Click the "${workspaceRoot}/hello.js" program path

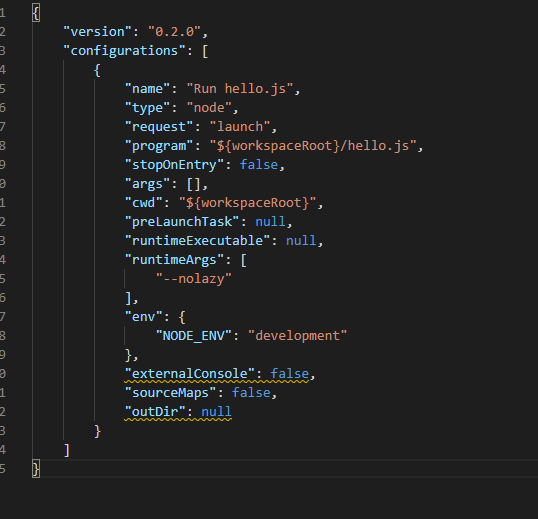pos(313,146)
